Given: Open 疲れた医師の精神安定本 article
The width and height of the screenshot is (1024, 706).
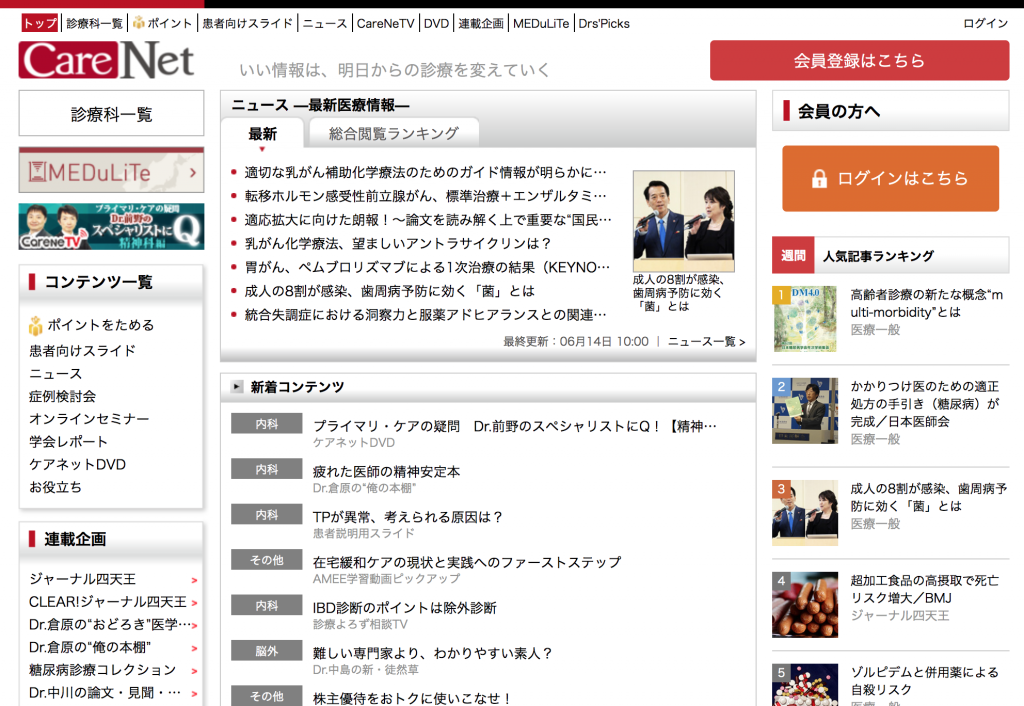Looking at the screenshot, I should pyautogui.click(x=387, y=472).
